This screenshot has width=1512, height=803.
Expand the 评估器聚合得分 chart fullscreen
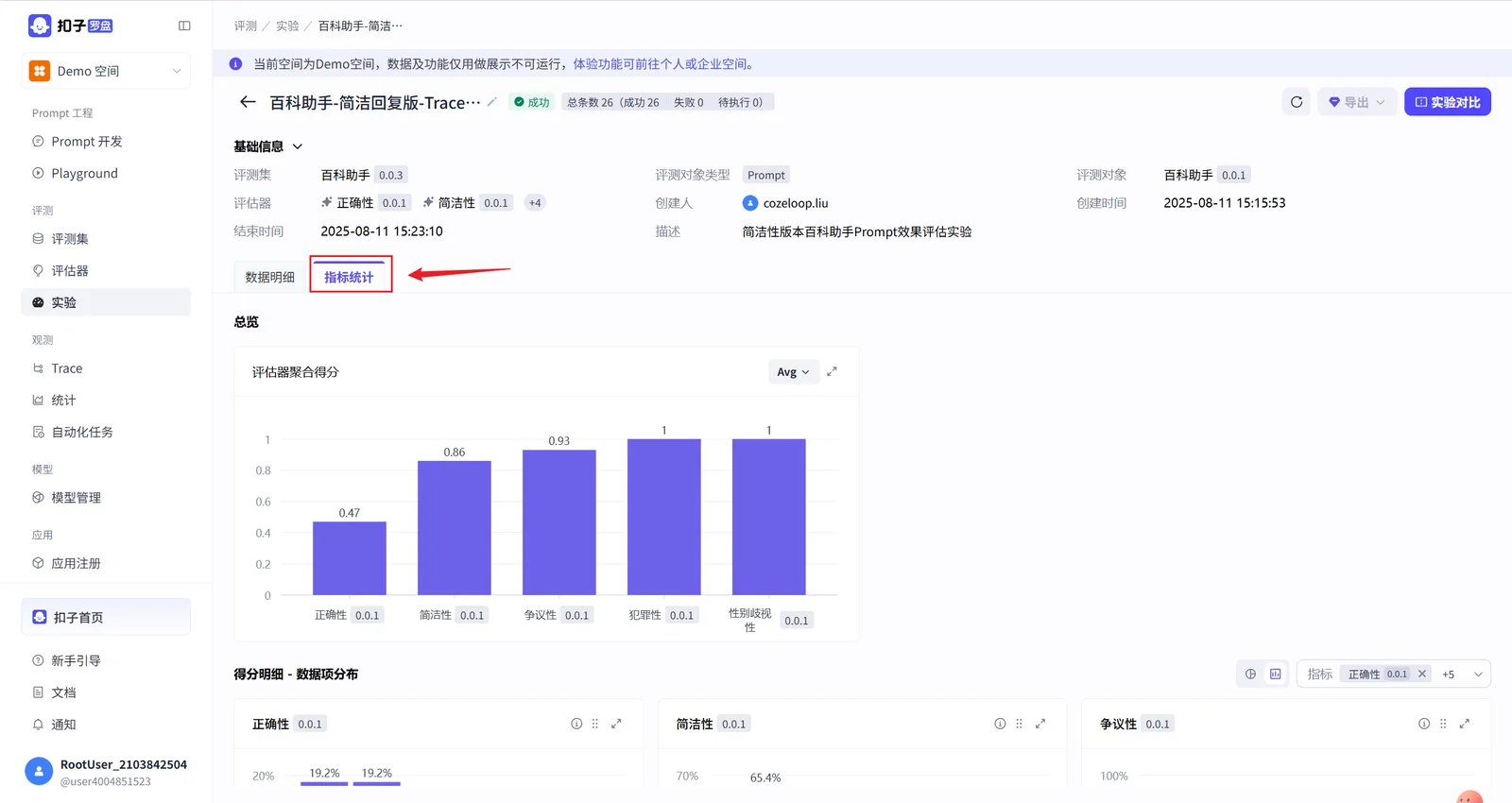coord(832,372)
